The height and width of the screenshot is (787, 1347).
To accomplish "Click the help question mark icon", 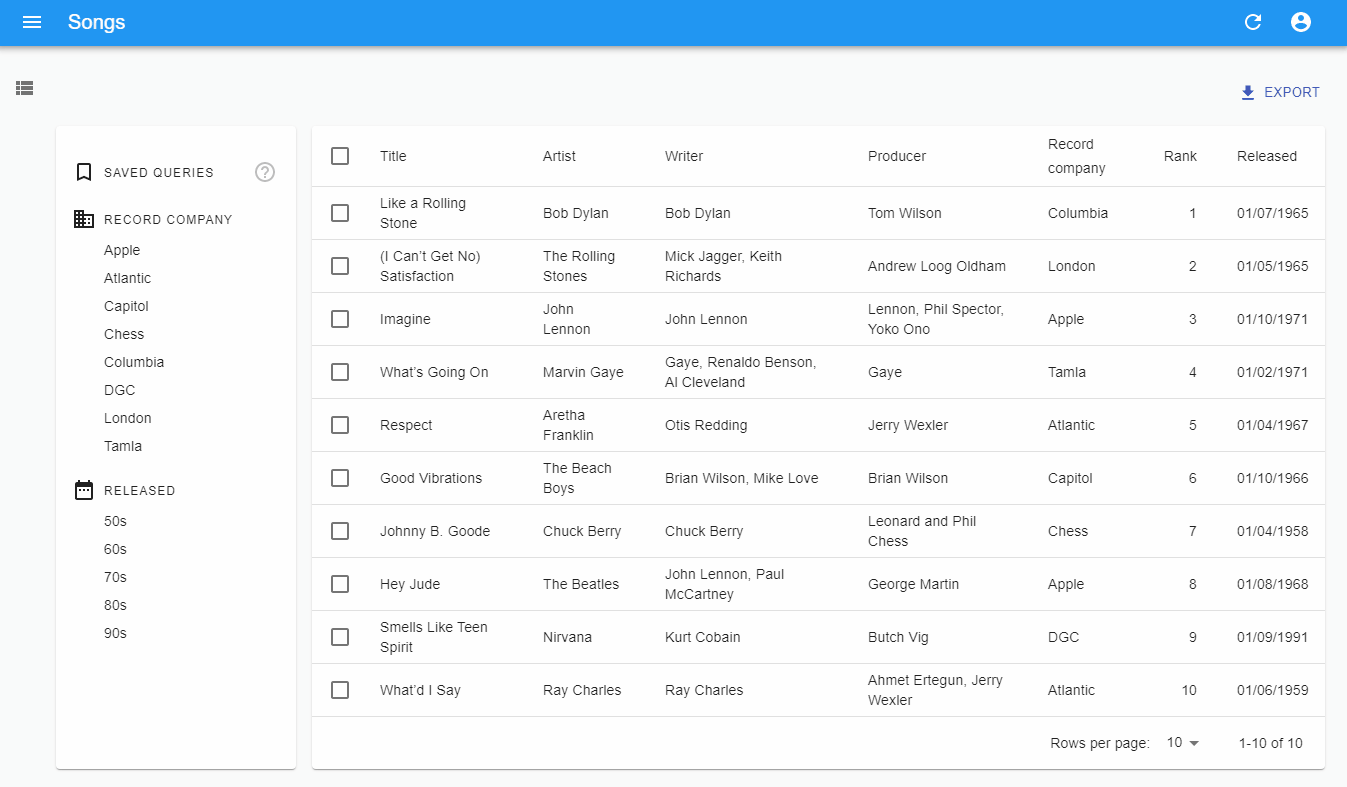I will (264, 171).
